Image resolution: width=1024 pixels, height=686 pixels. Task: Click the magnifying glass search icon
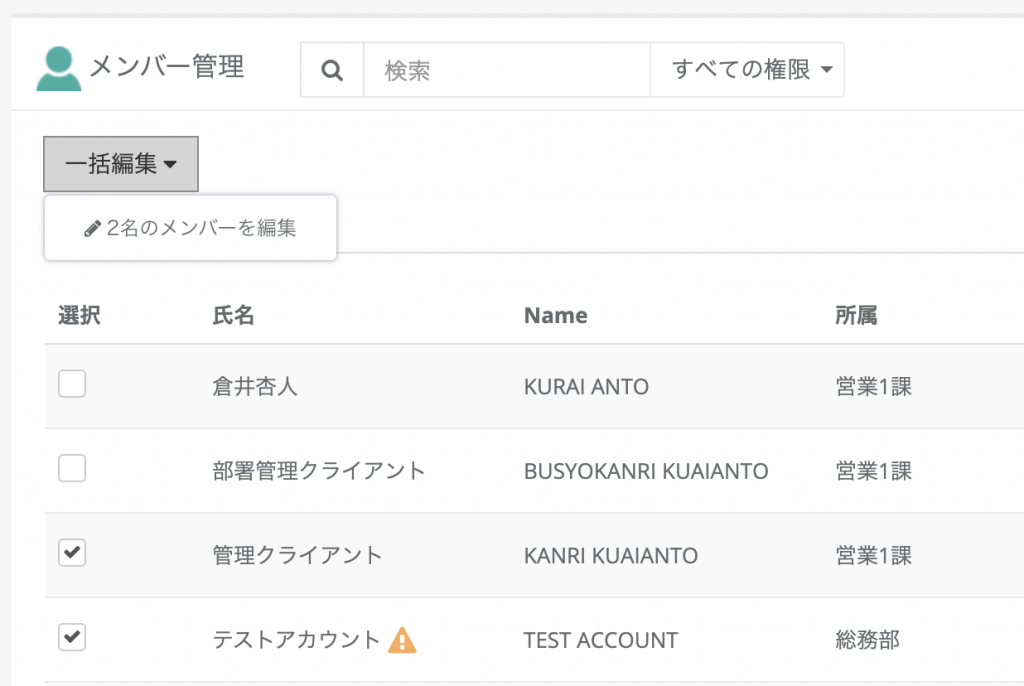pos(332,70)
